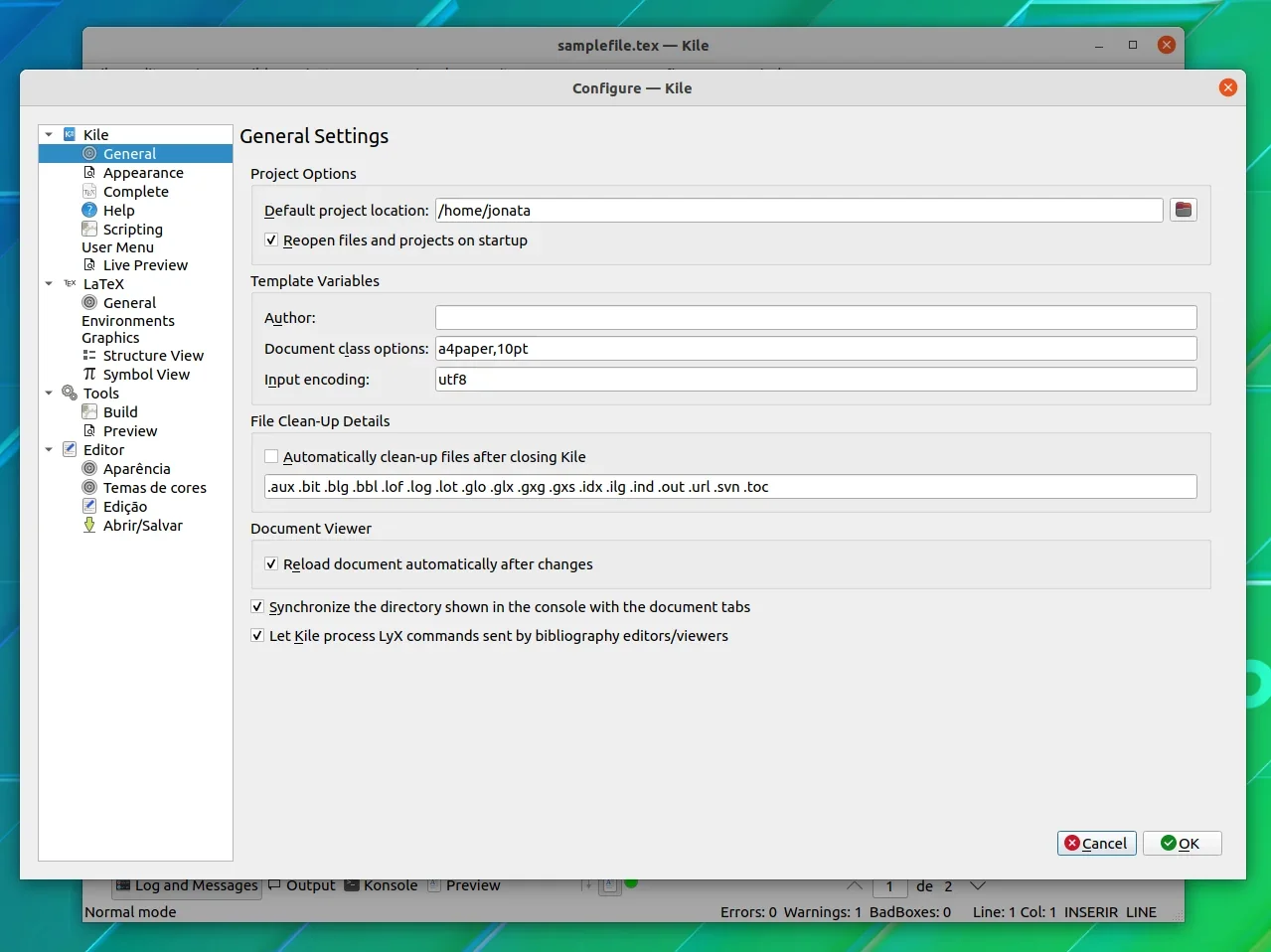Switch to the bottom Preview tab
The image size is (1271, 952).
click(464, 885)
